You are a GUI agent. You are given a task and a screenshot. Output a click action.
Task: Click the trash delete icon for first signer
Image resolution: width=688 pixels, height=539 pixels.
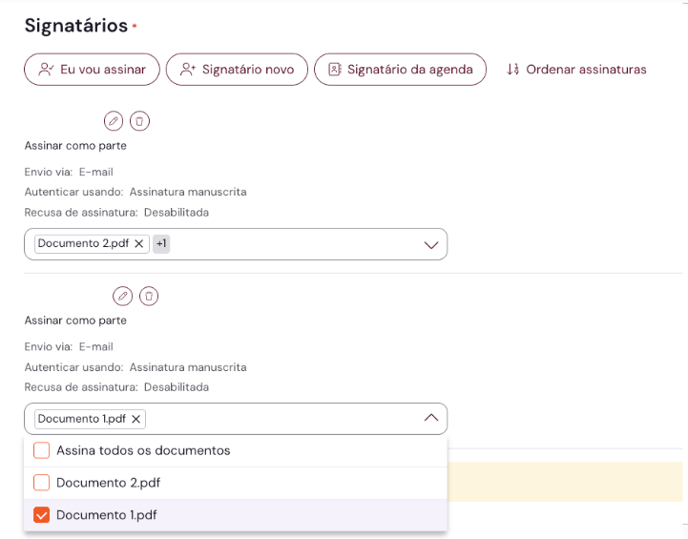tap(140, 121)
